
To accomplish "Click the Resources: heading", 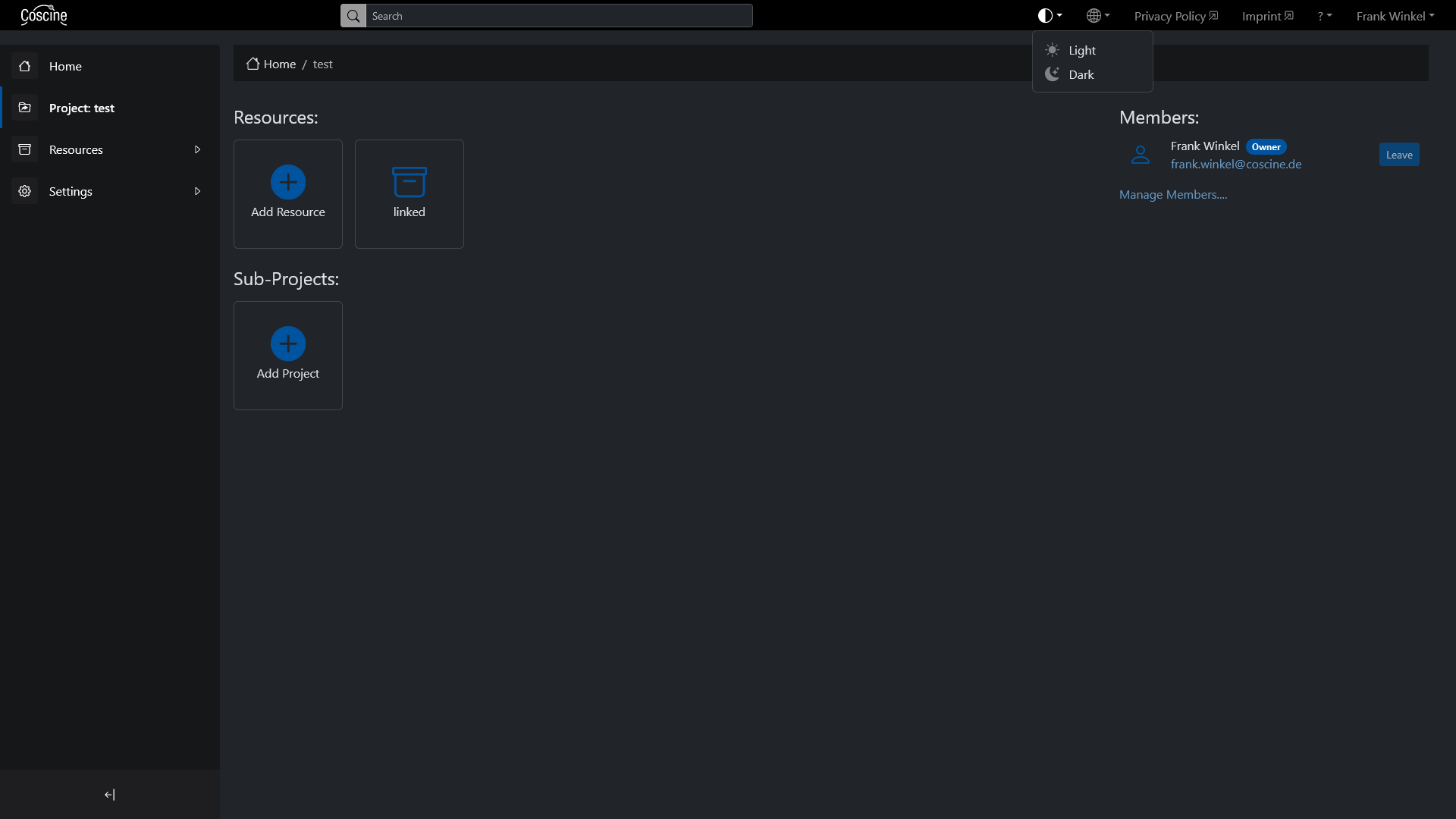I will pyautogui.click(x=276, y=118).
